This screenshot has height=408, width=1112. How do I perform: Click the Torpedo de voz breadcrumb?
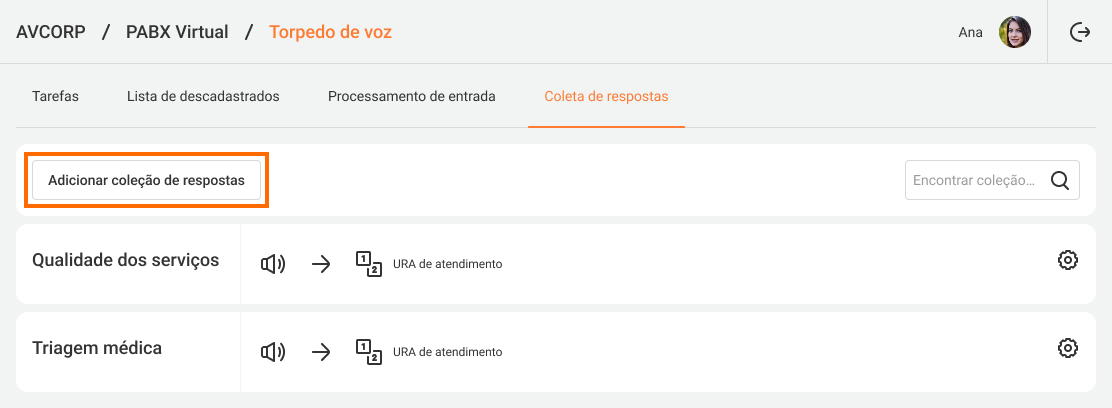tap(330, 32)
